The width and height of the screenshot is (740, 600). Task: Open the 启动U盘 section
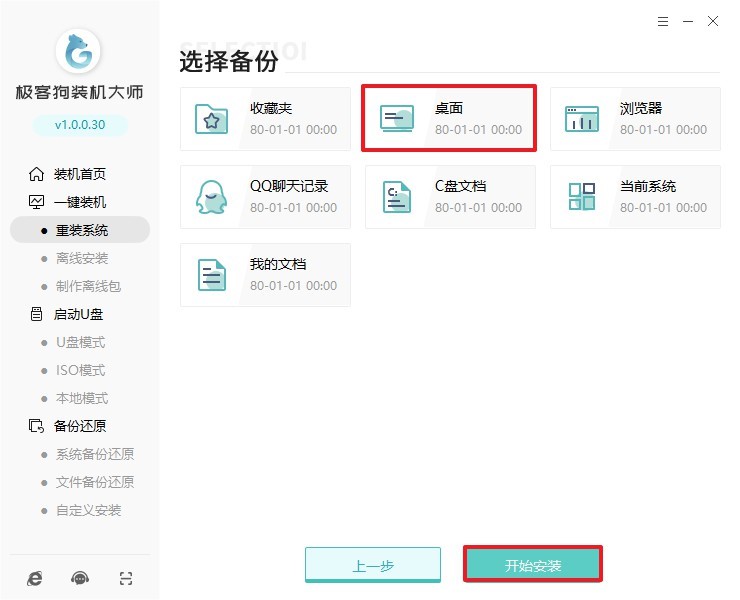(78, 314)
